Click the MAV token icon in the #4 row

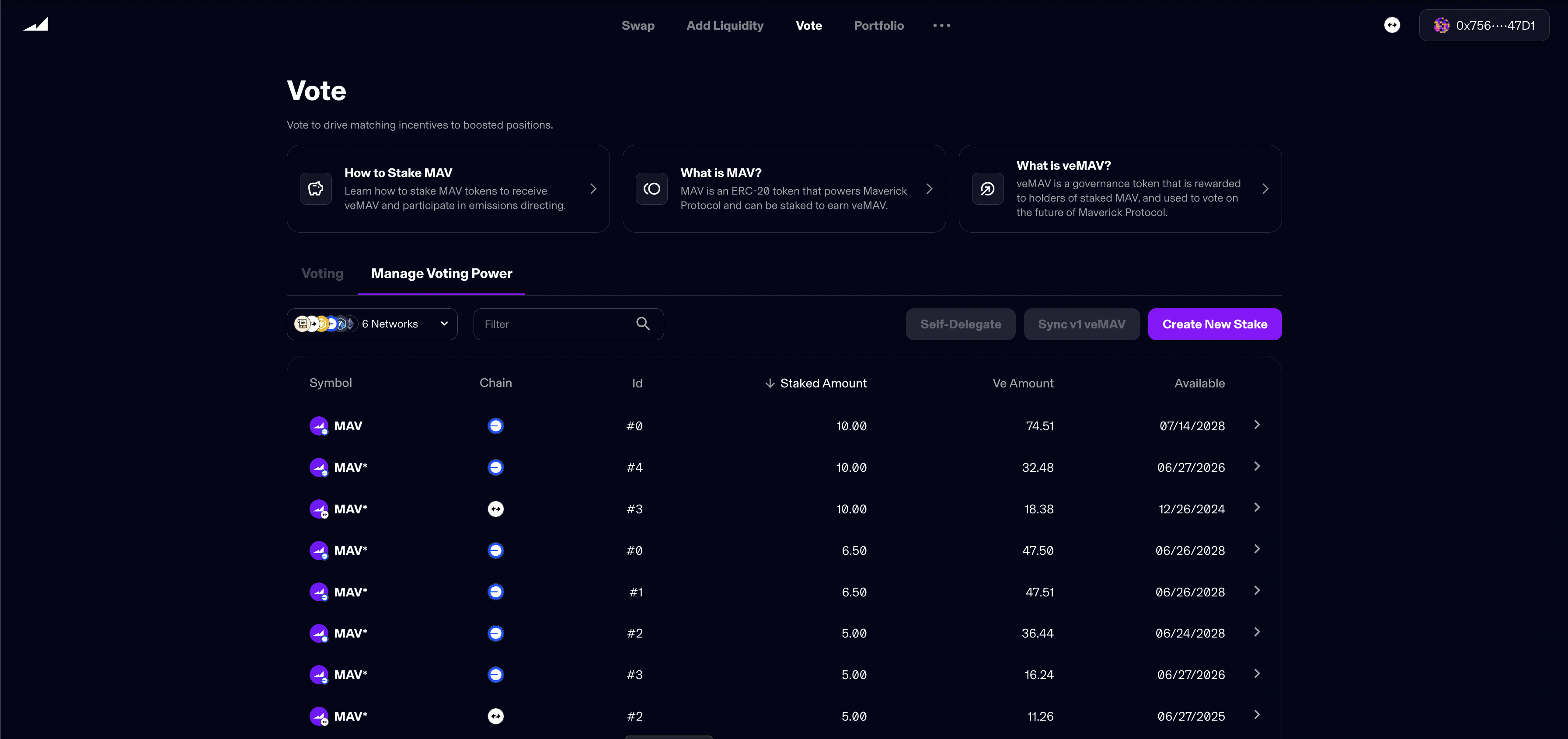318,467
